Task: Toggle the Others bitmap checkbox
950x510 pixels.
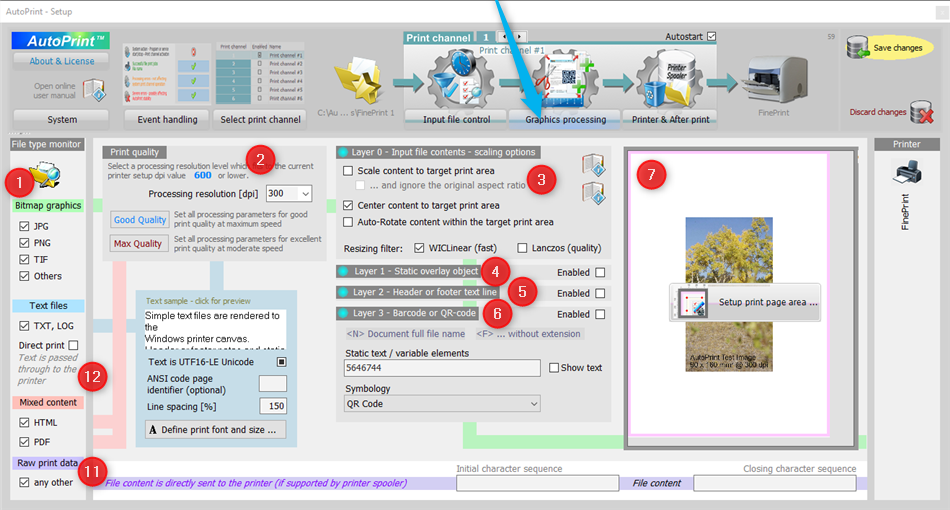Action: tap(24, 276)
